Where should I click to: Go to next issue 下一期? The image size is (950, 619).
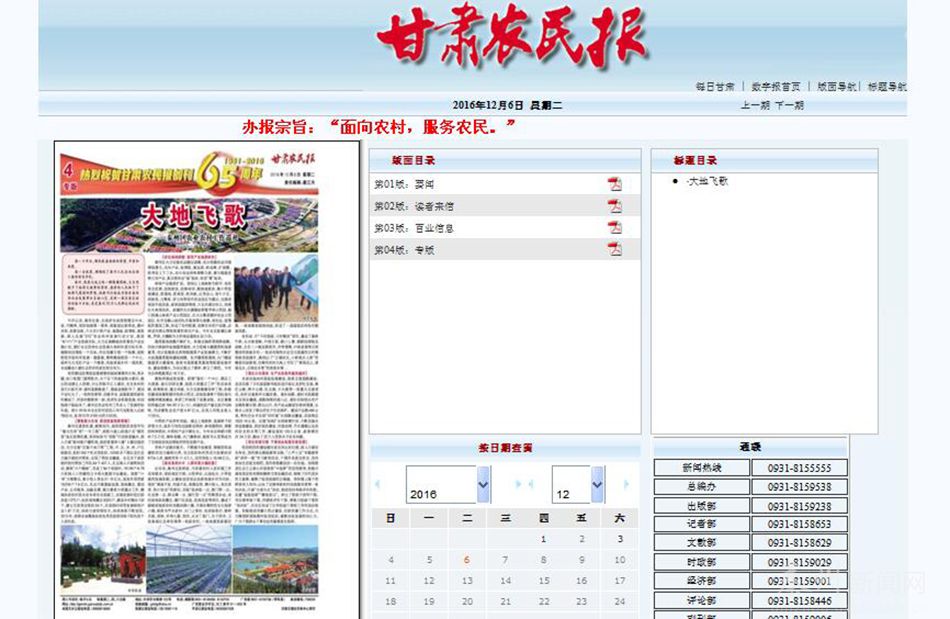click(x=789, y=105)
